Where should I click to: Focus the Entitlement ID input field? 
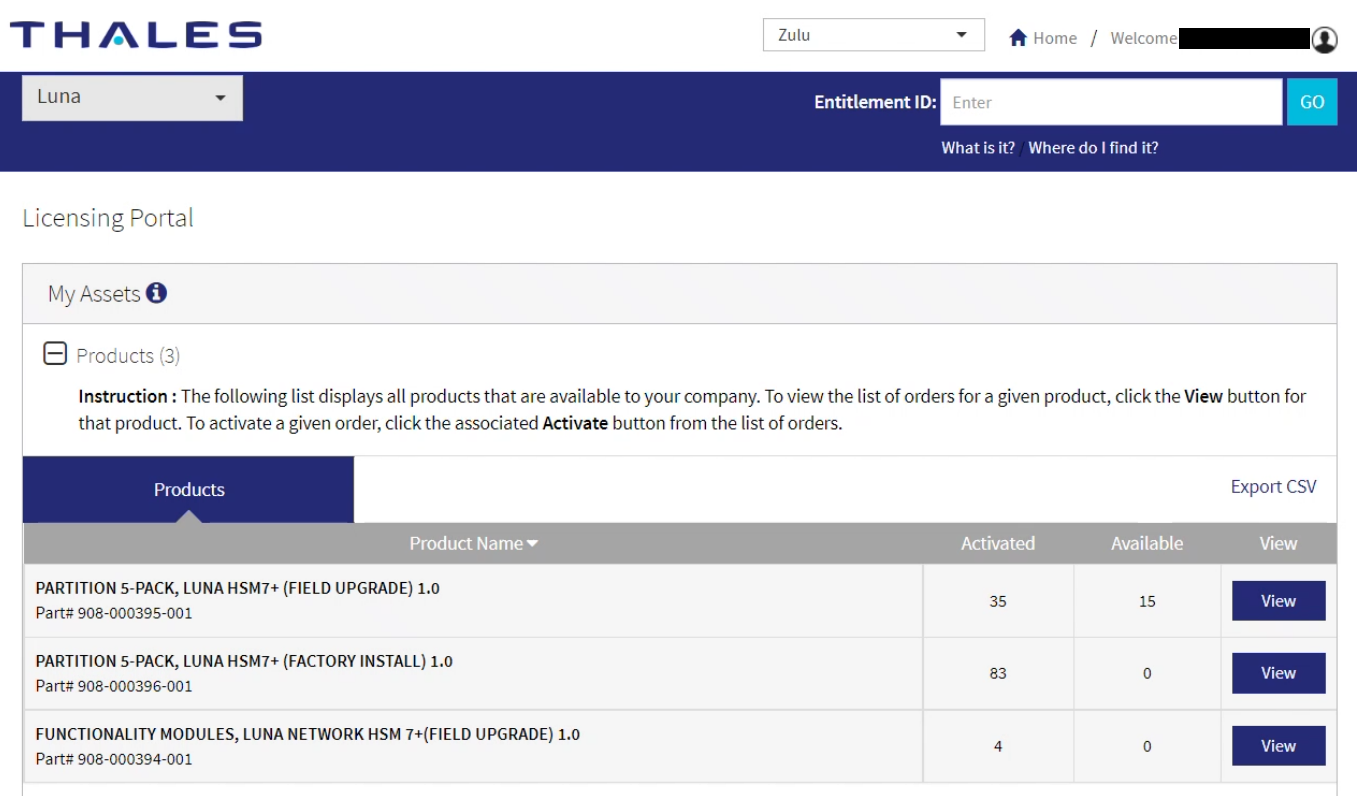[1111, 102]
